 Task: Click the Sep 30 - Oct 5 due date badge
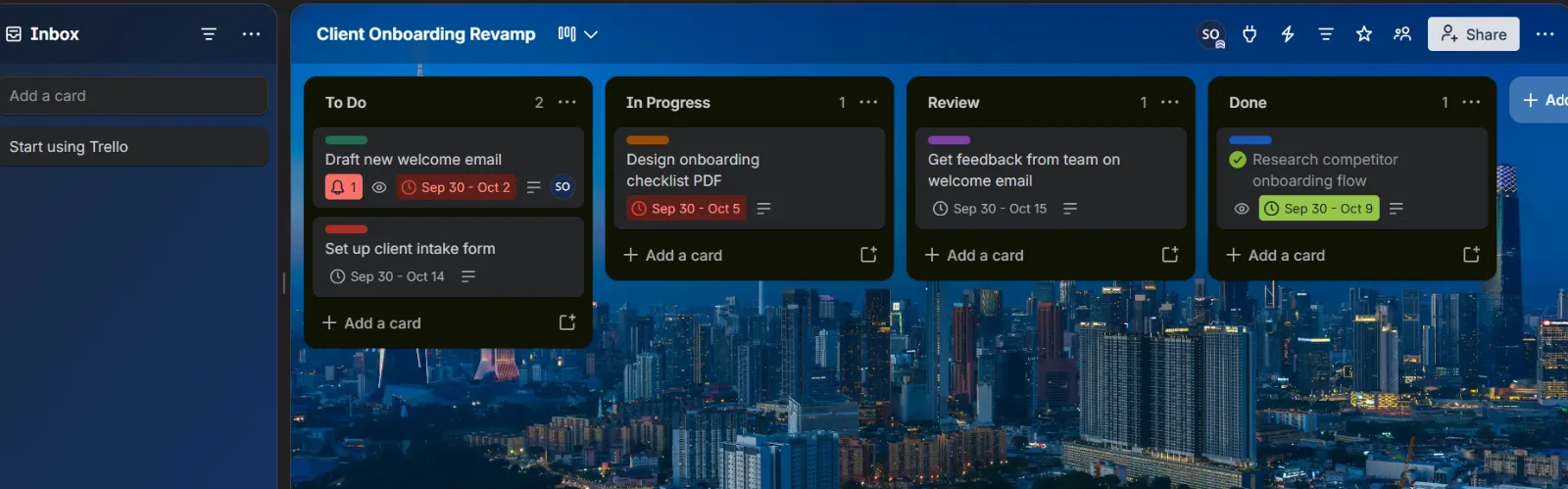pyautogui.click(x=686, y=209)
